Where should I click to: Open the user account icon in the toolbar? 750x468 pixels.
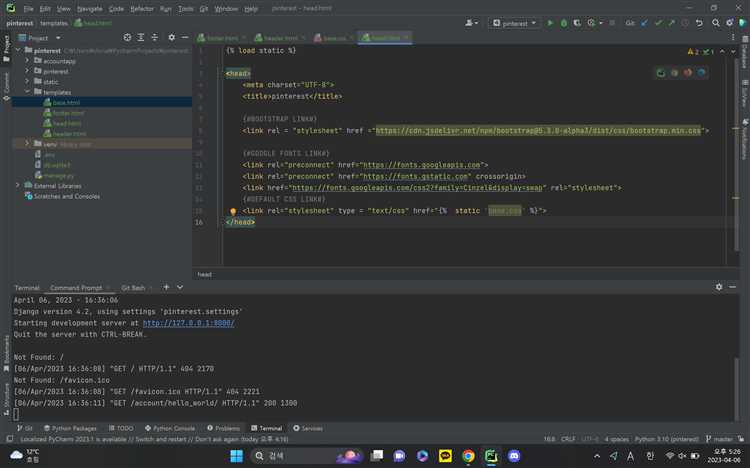click(x=471, y=23)
